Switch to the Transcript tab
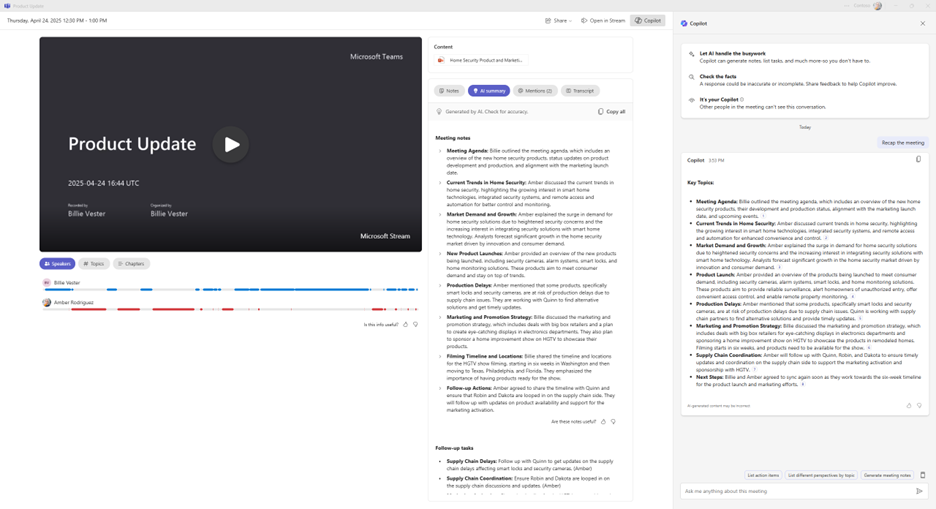Viewport: 936px width, 509px height. (580, 91)
